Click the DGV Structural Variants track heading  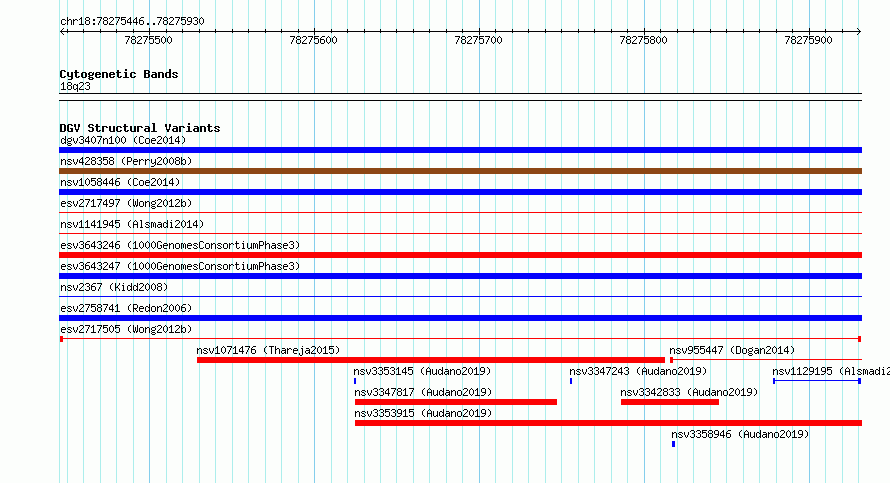[140, 128]
